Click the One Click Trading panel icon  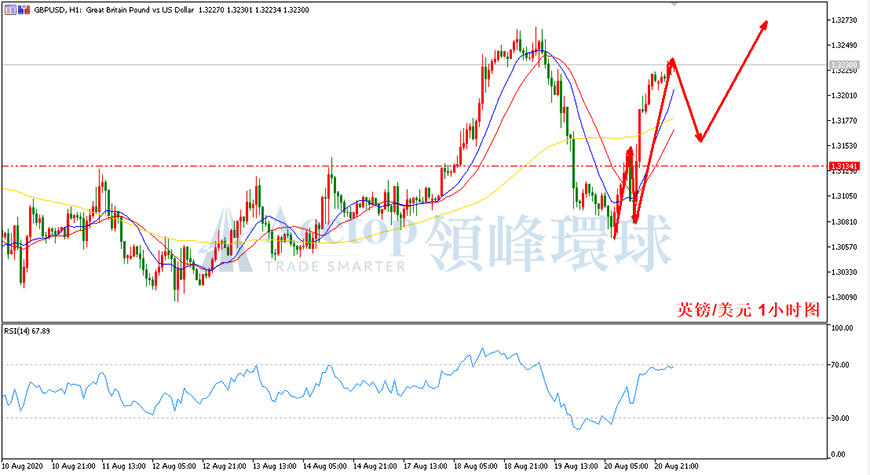(11, 9)
